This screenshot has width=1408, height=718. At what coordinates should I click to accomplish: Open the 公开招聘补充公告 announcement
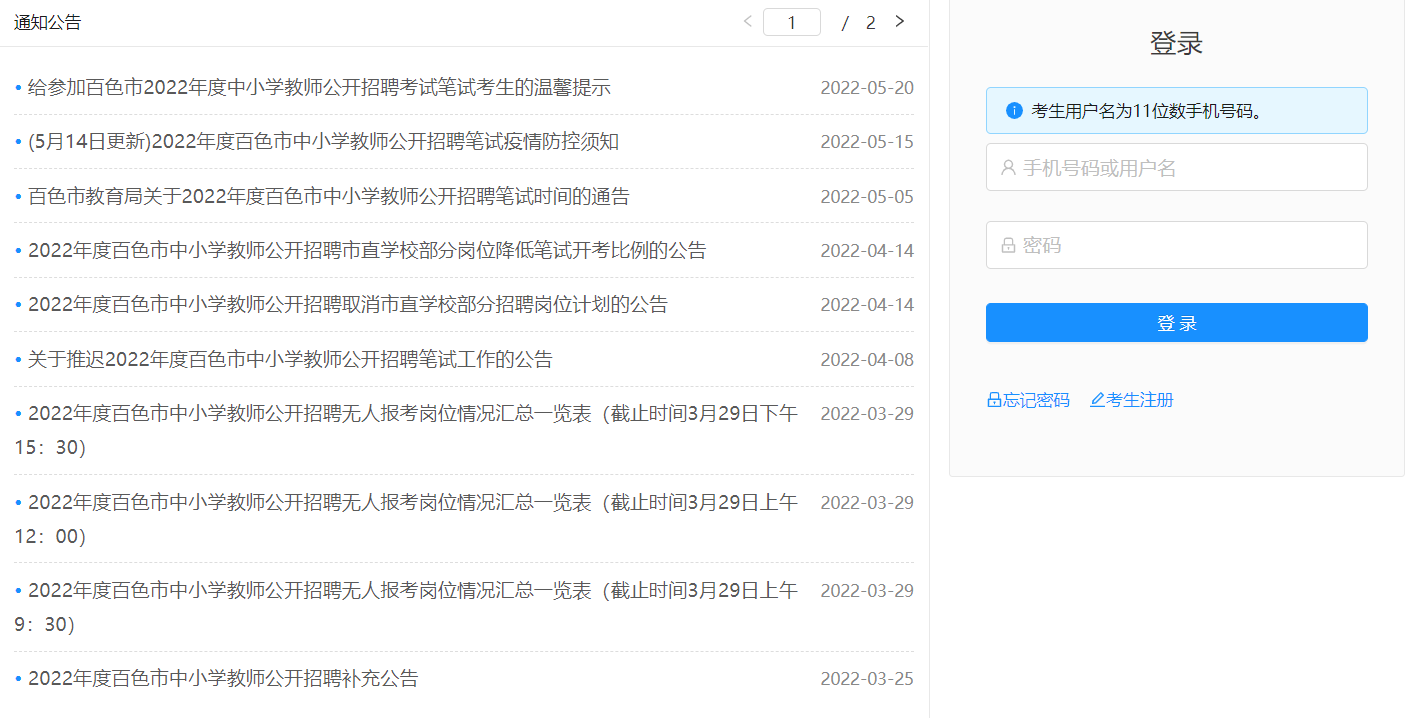pos(223,679)
